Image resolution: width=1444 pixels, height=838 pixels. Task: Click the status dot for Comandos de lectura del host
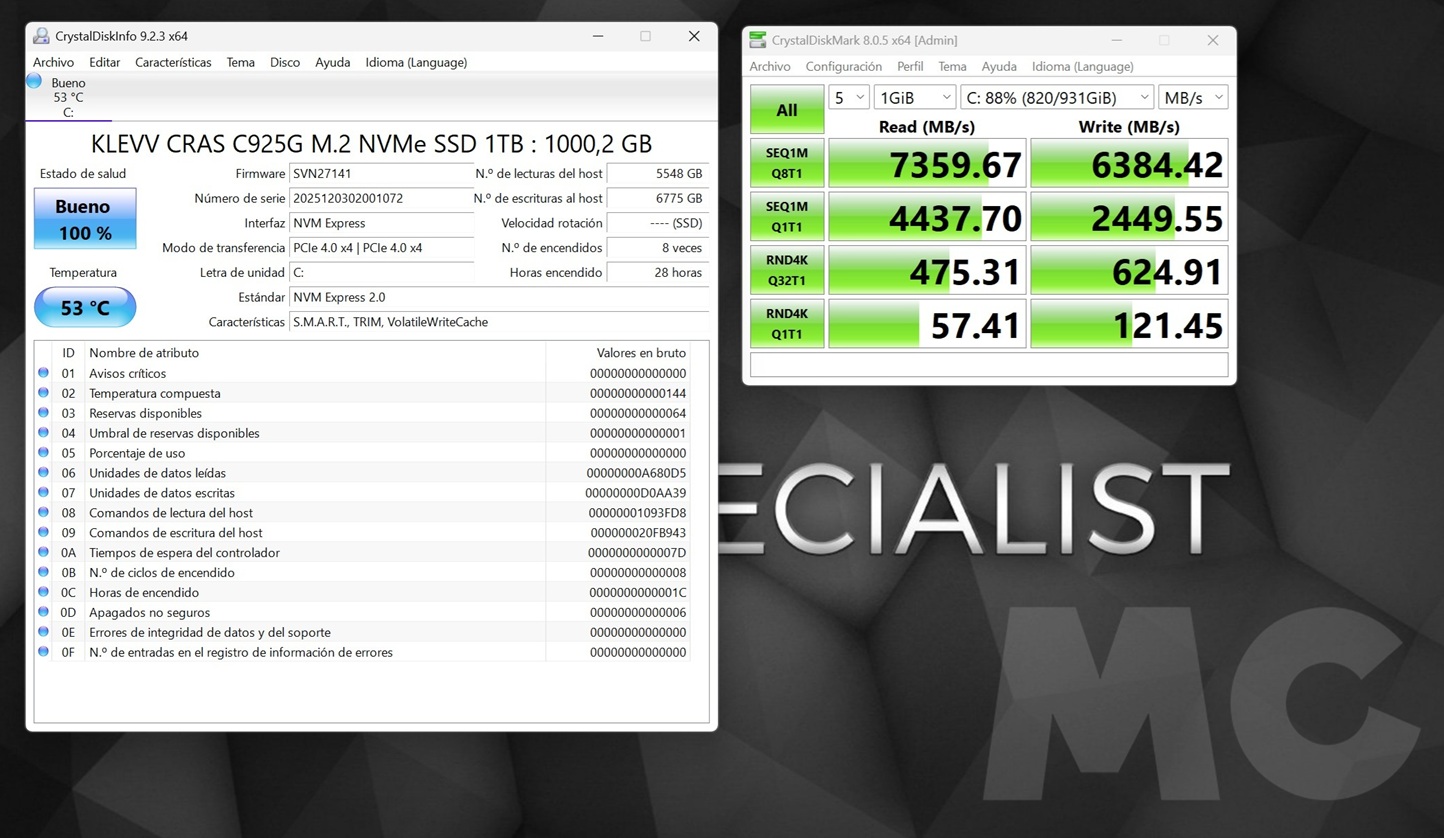pyautogui.click(x=43, y=513)
